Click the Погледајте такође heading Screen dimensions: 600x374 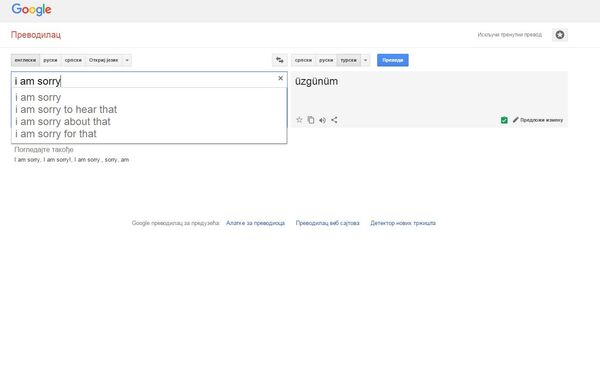(44, 149)
